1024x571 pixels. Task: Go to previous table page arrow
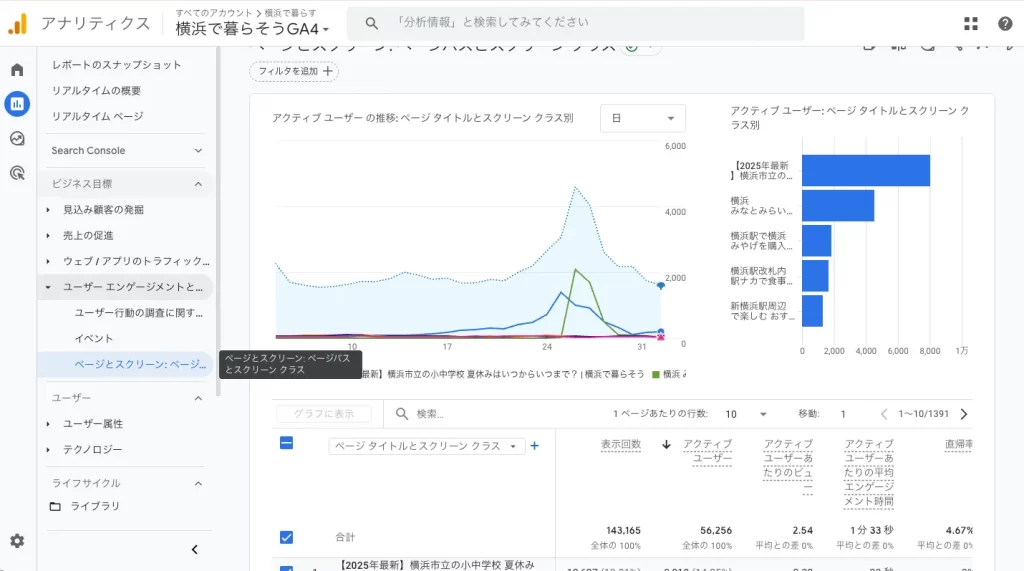[x=884, y=414]
